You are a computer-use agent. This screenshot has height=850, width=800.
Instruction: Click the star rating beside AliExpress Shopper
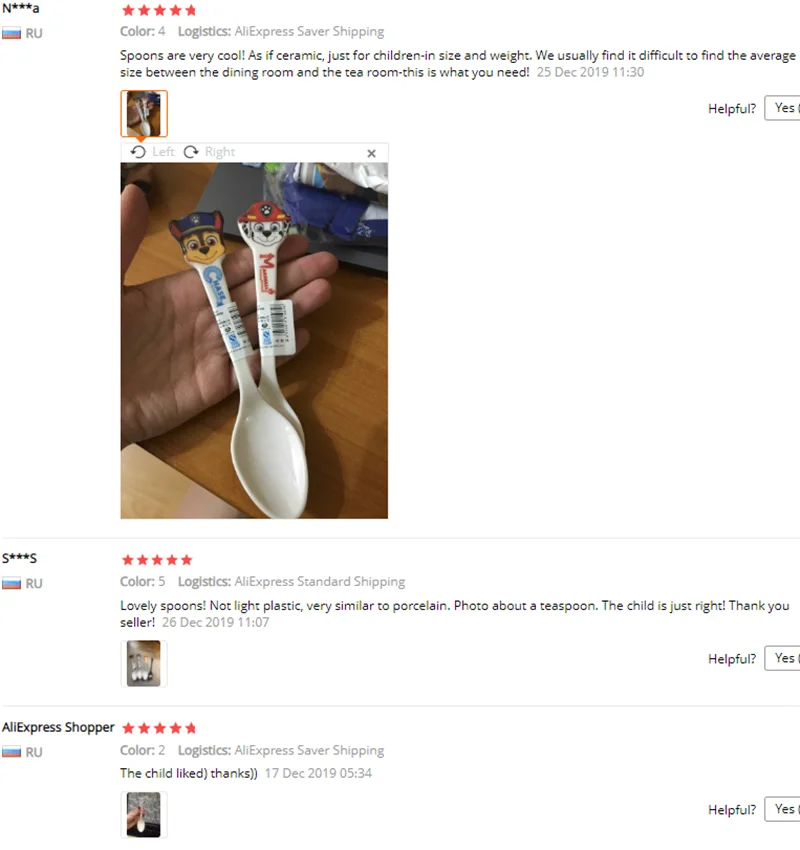[159, 728]
